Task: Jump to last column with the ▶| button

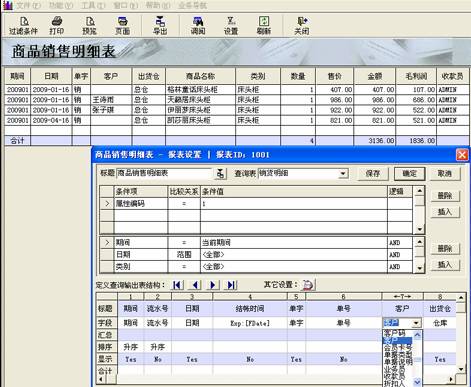Action: 231,285
